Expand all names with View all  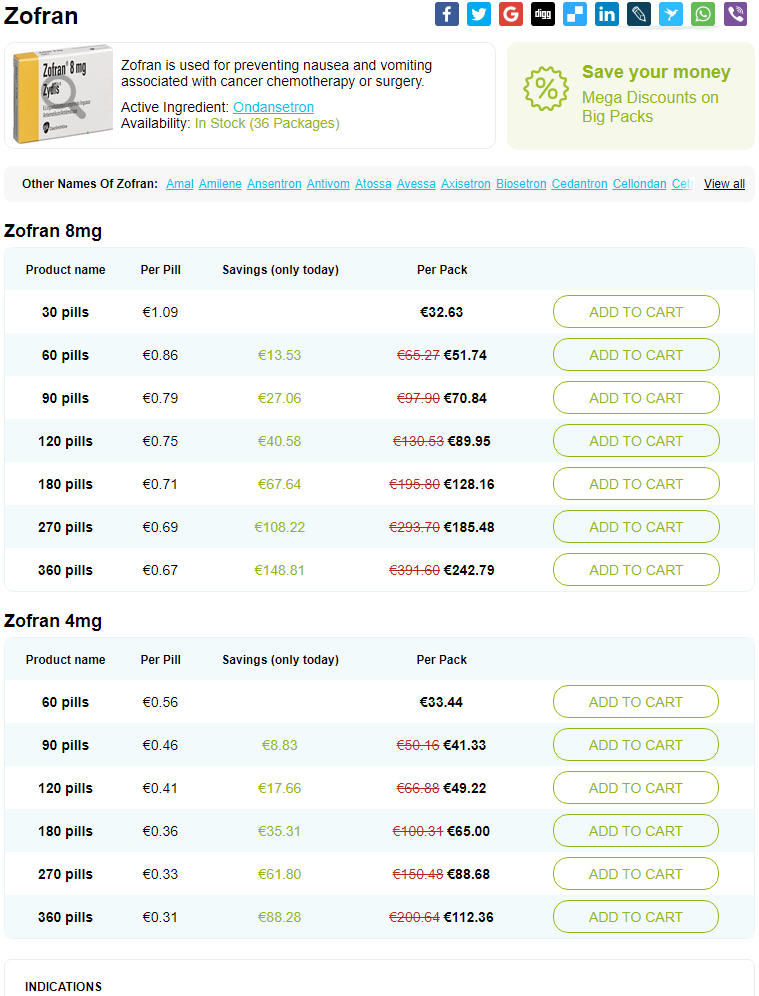click(724, 184)
